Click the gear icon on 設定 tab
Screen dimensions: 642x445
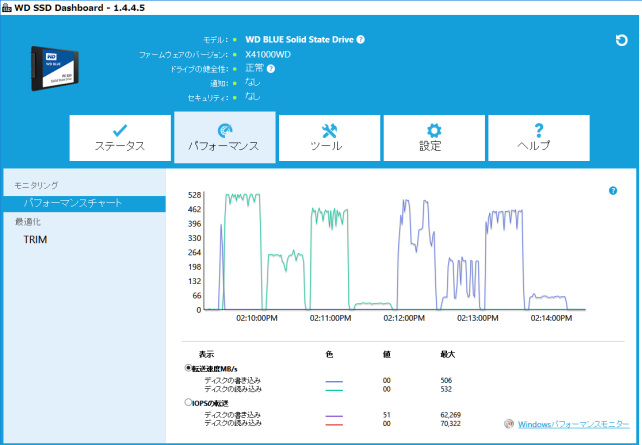point(434,131)
